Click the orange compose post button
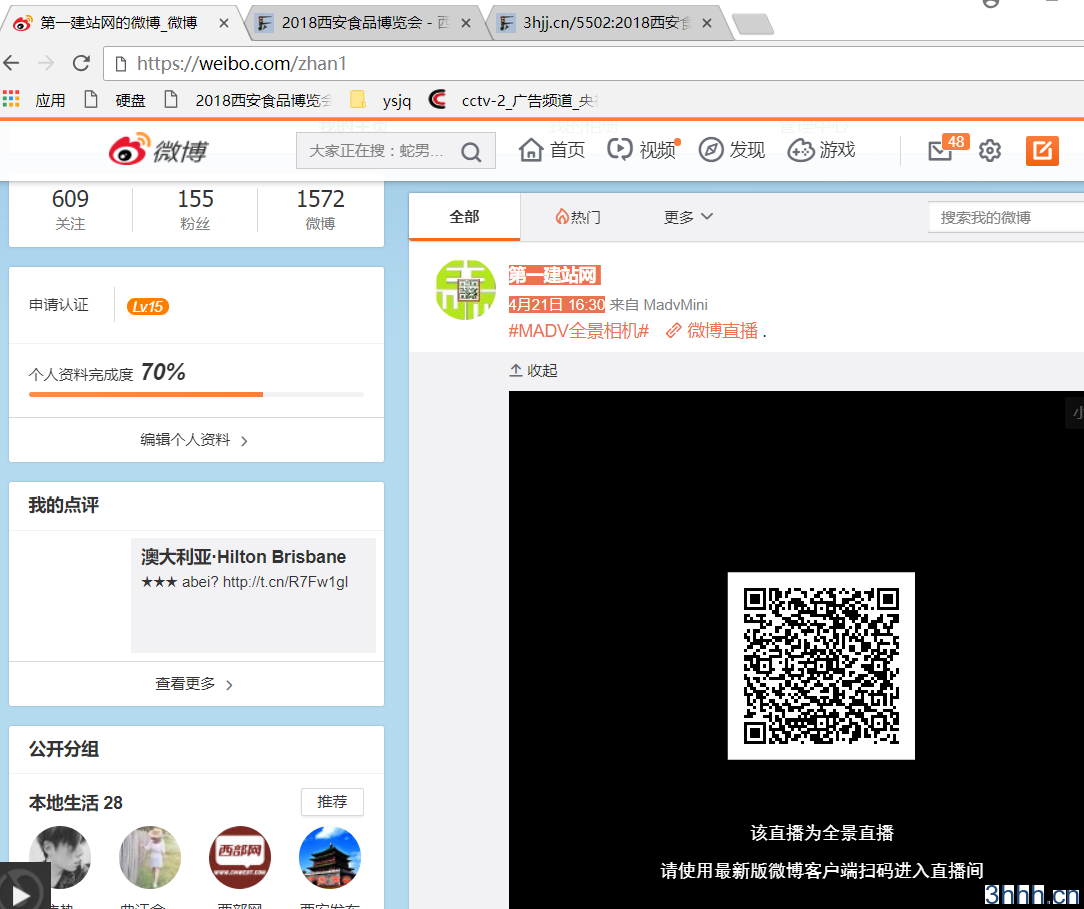This screenshot has height=909, width=1084. 1042,151
